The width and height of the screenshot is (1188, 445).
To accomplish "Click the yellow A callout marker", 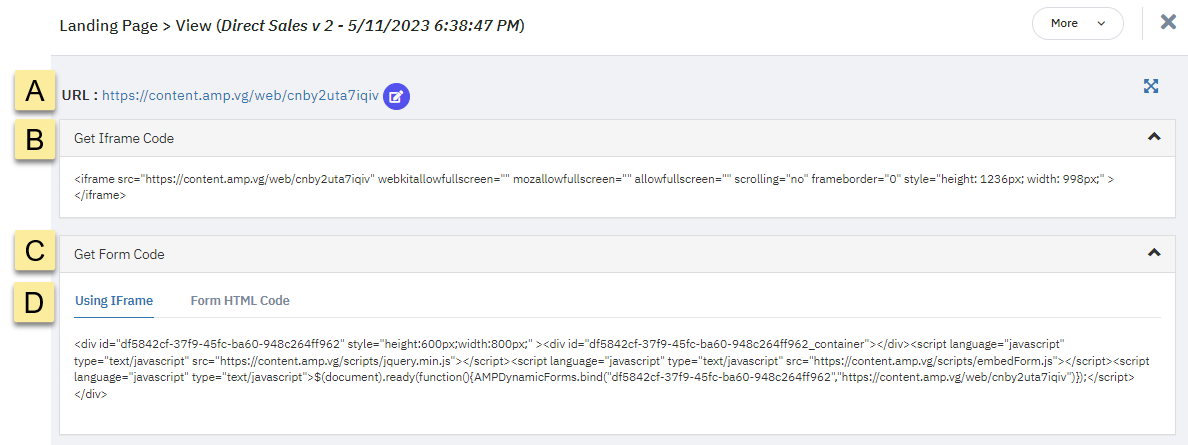I will (x=35, y=93).
